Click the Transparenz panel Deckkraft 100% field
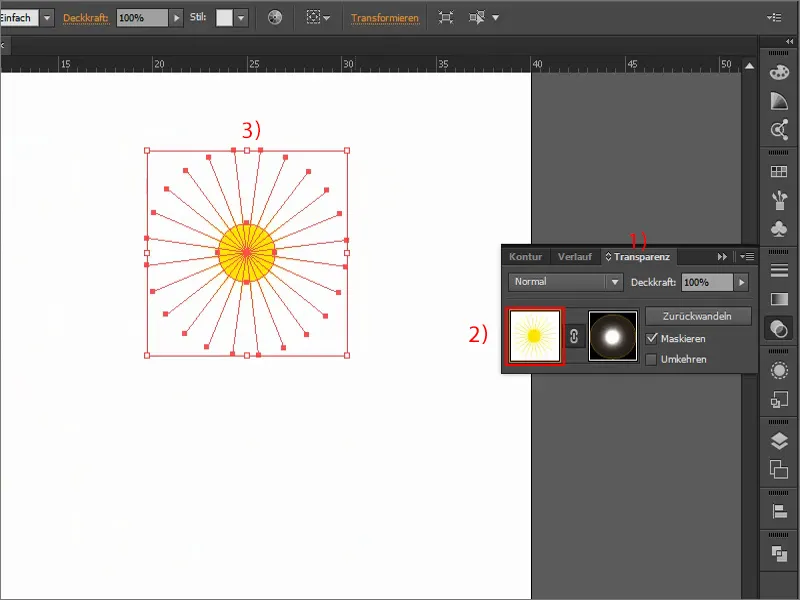Screen dimensions: 800x600 [707, 282]
